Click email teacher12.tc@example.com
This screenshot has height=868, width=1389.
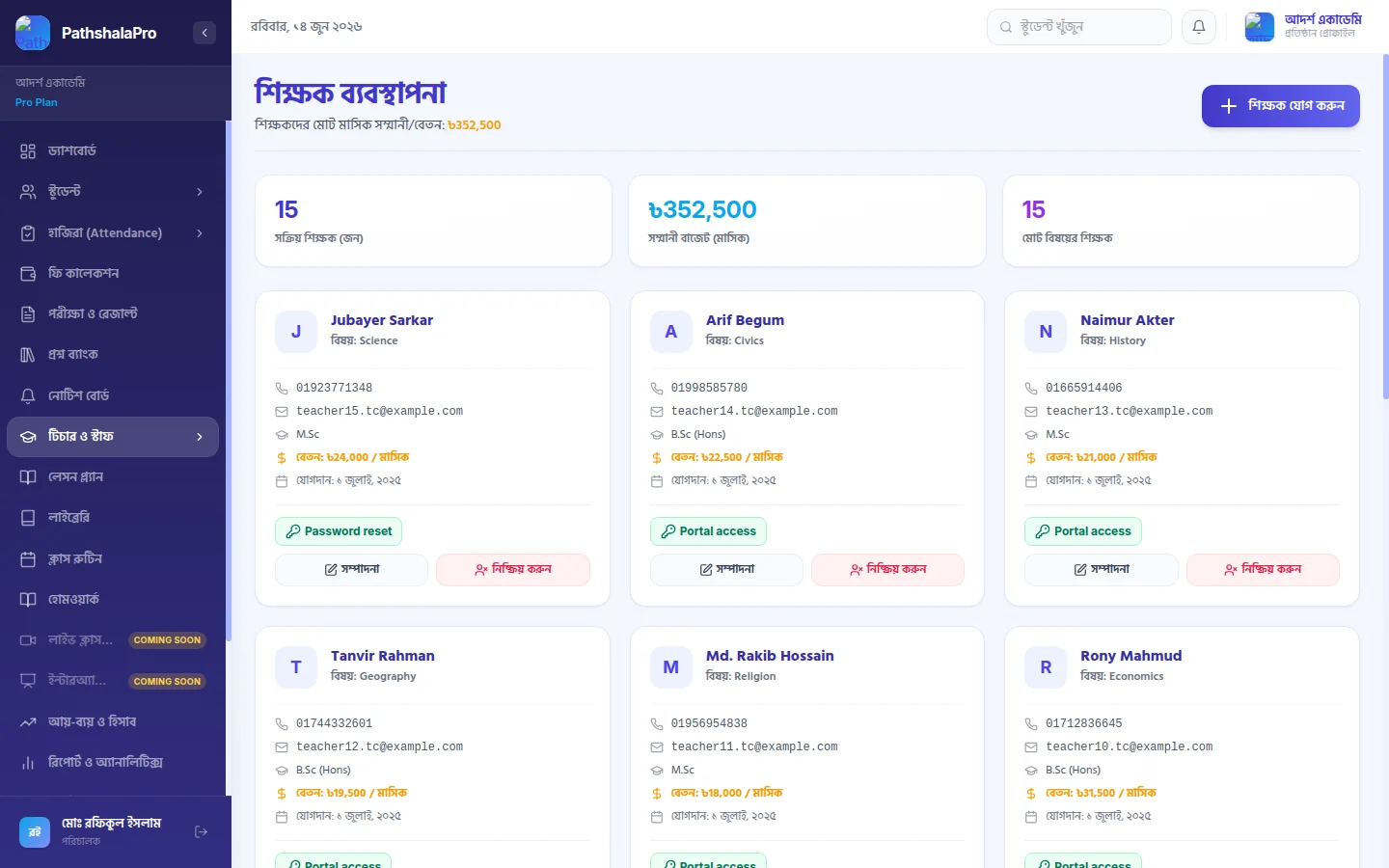pos(379,747)
